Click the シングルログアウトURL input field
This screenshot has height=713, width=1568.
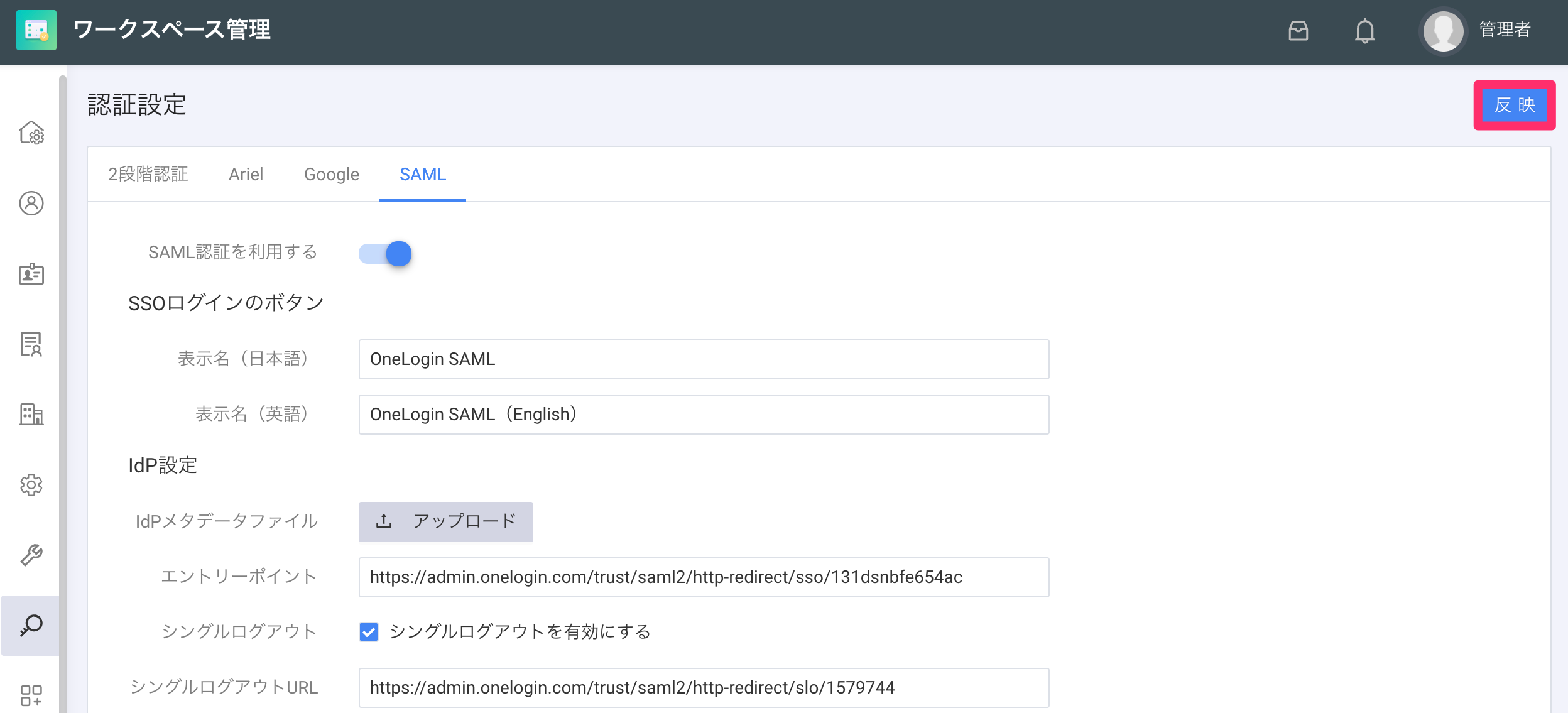704,688
